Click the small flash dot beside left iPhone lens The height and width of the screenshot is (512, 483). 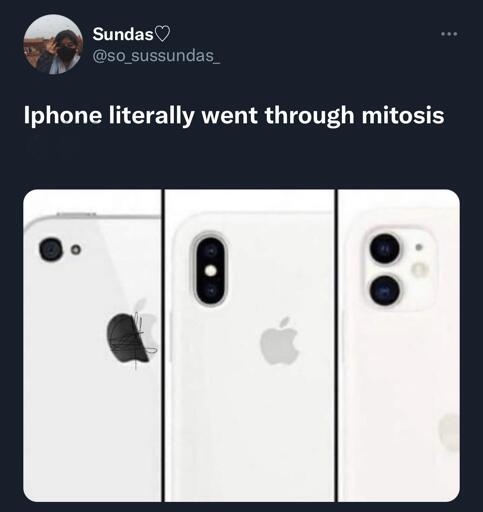click(x=76, y=249)
